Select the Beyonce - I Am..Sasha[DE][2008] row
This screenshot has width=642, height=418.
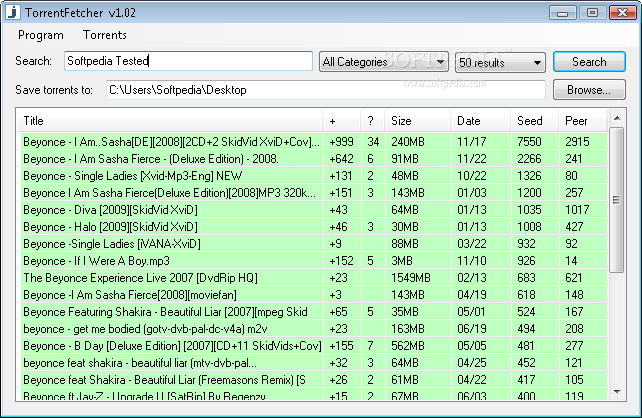pos(314,142)
